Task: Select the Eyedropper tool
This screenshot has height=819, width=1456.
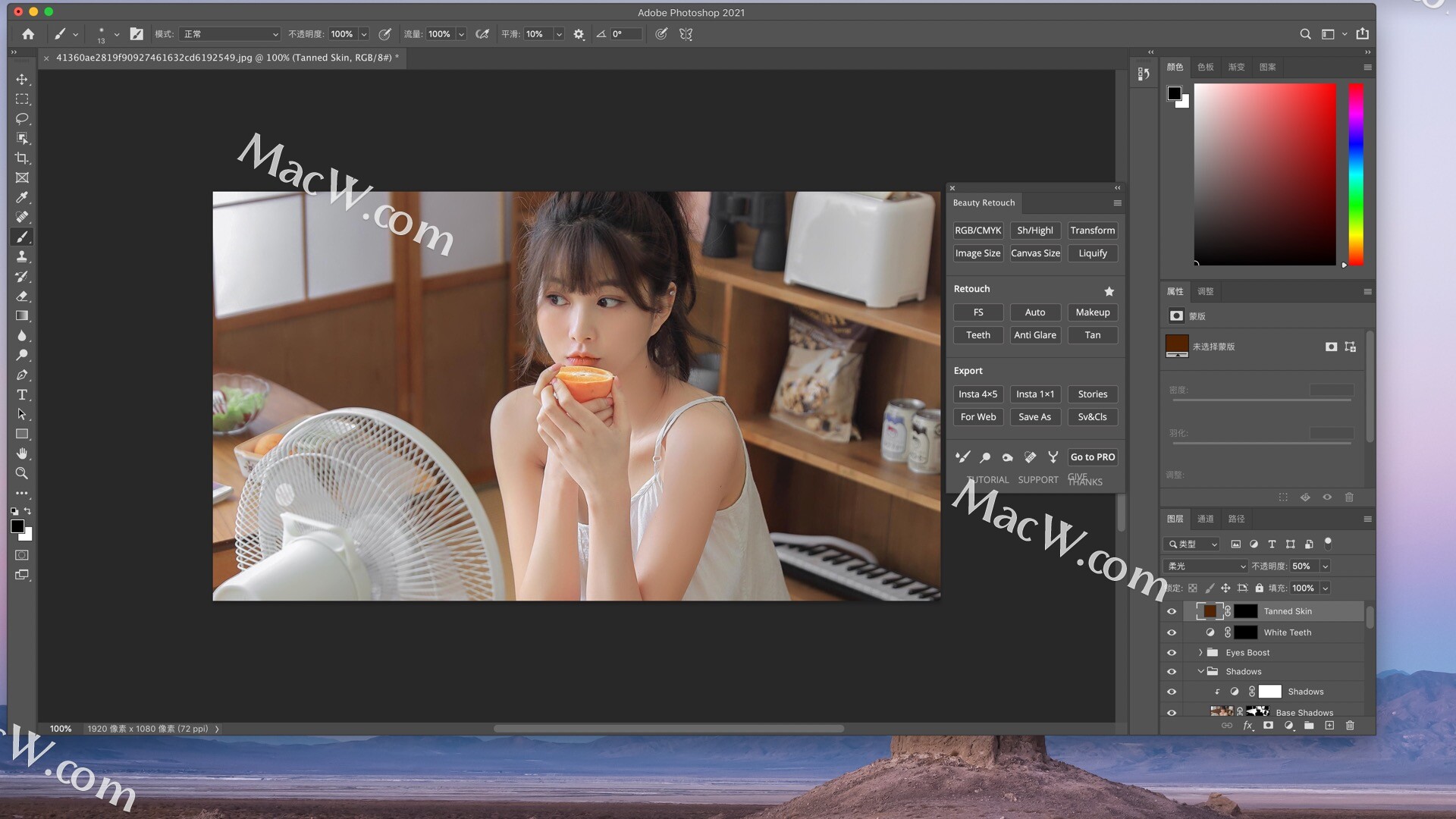Action: click(x=22, y=197)
